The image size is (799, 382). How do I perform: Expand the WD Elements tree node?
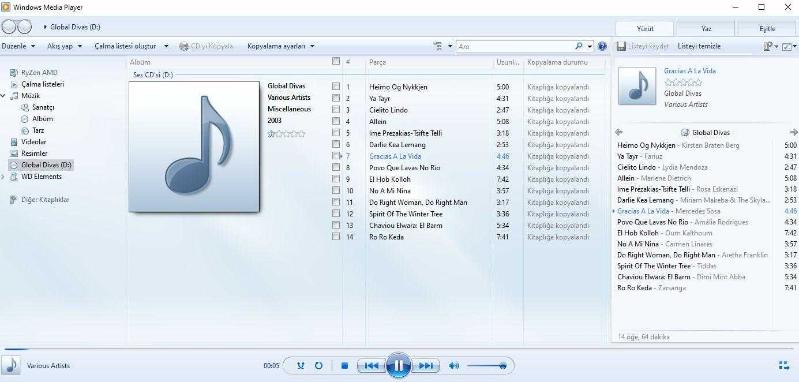4,177
